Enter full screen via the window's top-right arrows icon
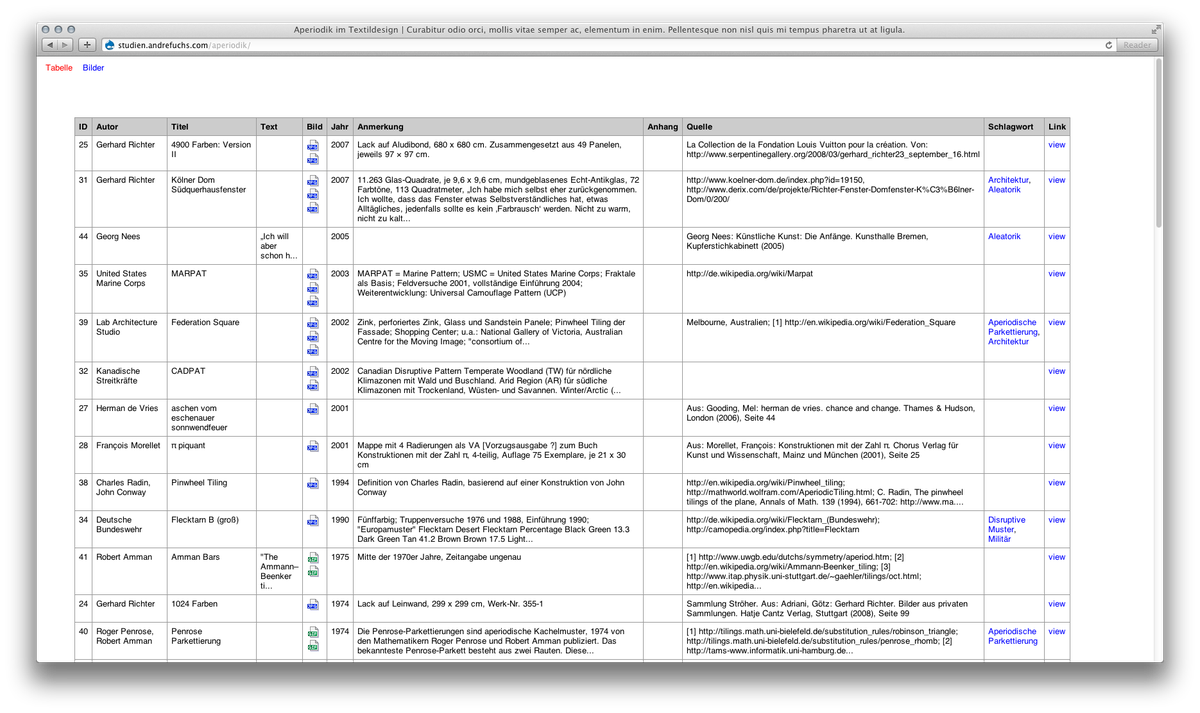The width and height of the screenshot is (1200, 713). tap(1154, 30)
